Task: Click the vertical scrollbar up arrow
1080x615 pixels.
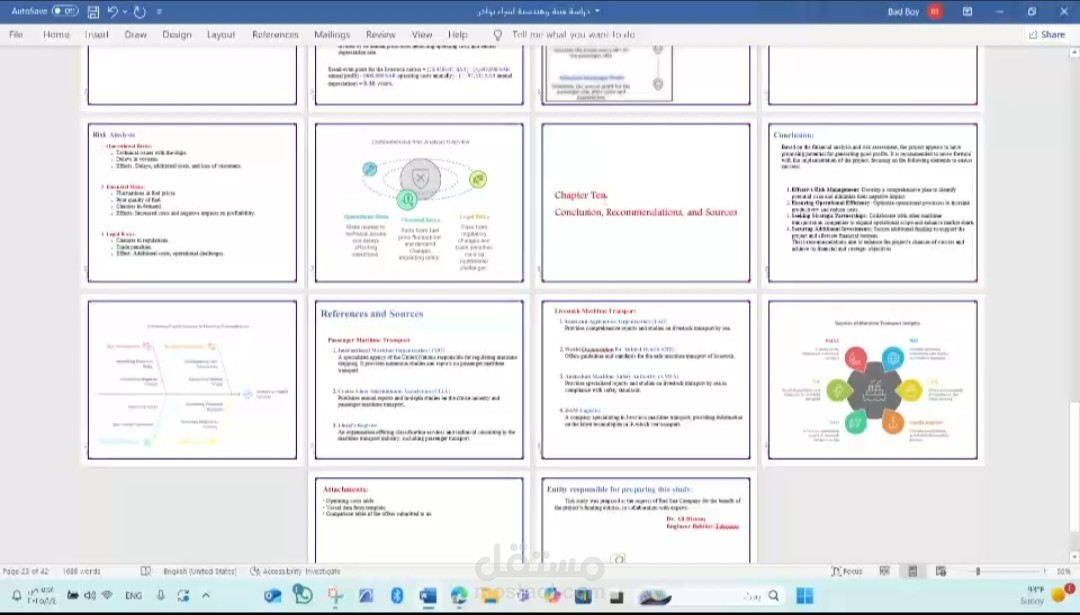Action: (1074, 52)
